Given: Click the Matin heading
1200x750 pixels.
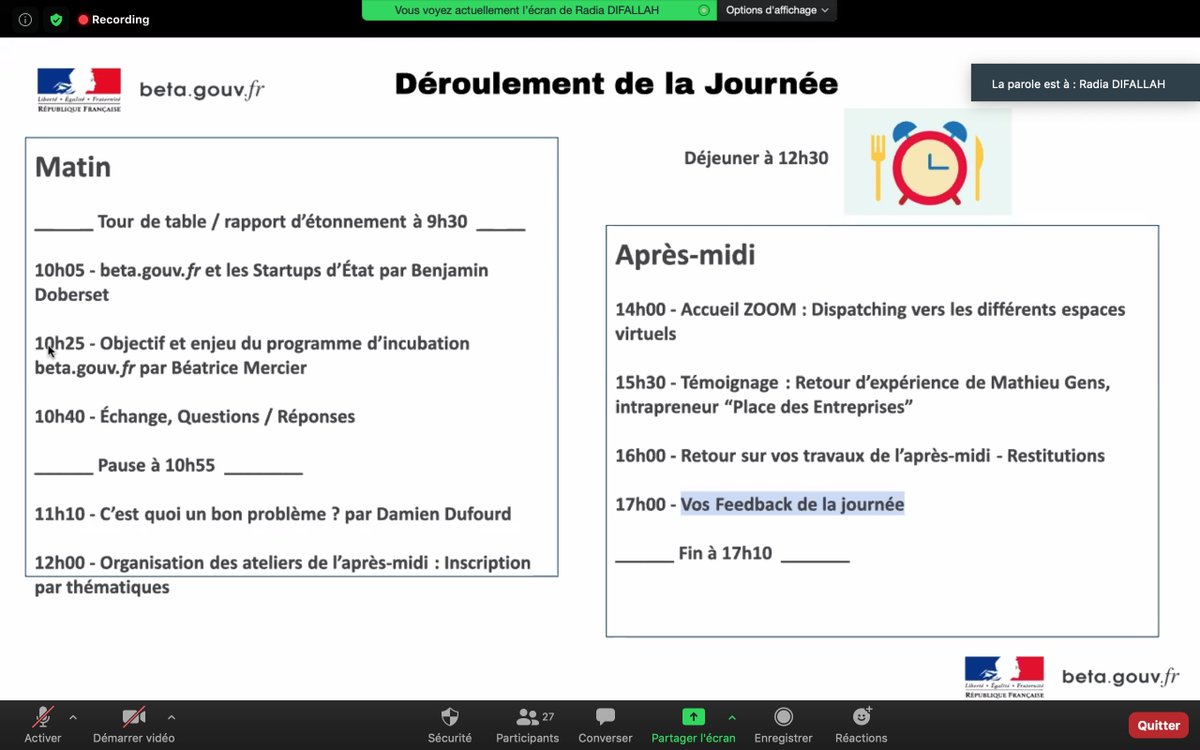Looking at the screenshot, I should click(x=73, y=166).
